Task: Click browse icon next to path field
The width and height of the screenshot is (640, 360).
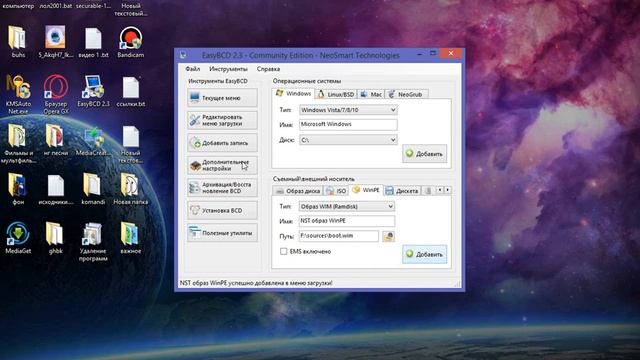Action: [x=388, y=236]
